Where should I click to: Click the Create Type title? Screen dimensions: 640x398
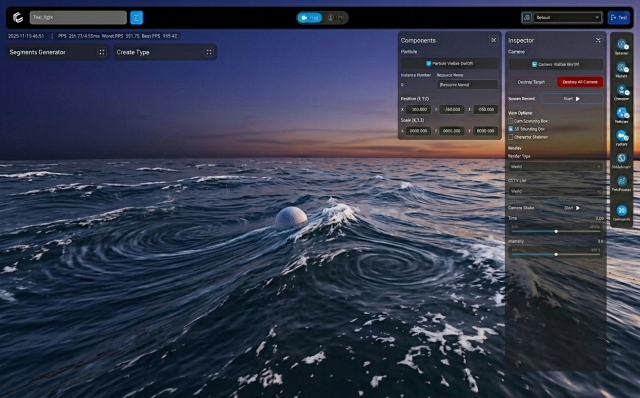tap(133, 52)
